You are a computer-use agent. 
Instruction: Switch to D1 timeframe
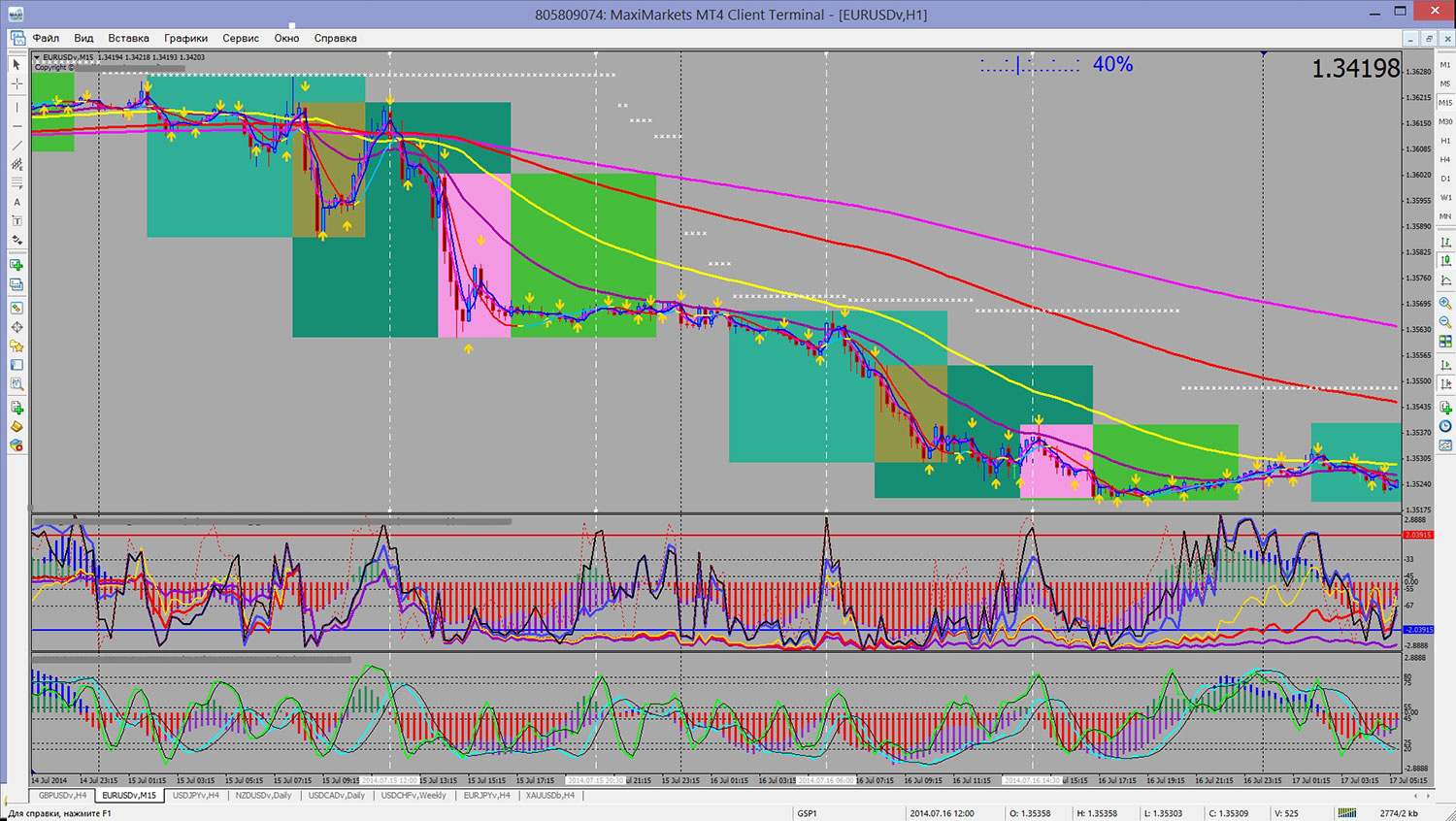click(x=1445, y=179)
